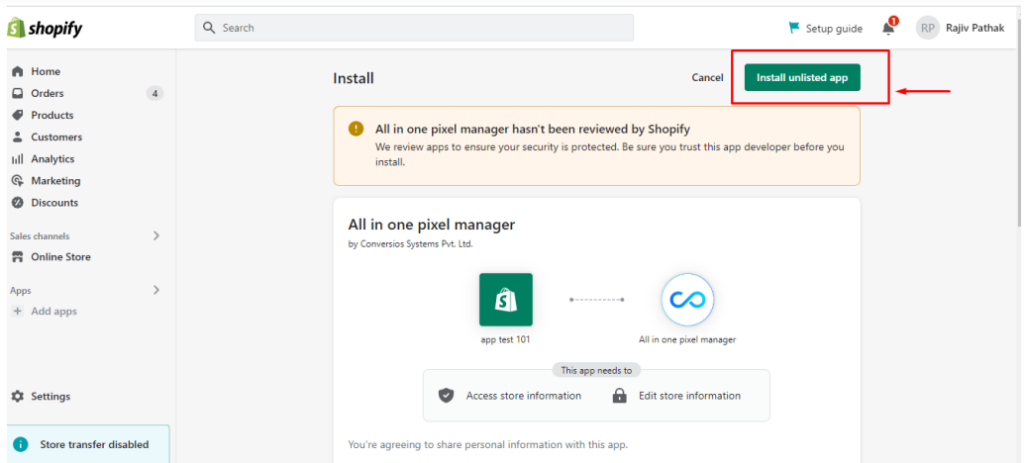Image resolution: width=1024 pixels, height=463 pixels.
Task: Click the All in one pixel manager logo
Action: [x=687, y=299]
